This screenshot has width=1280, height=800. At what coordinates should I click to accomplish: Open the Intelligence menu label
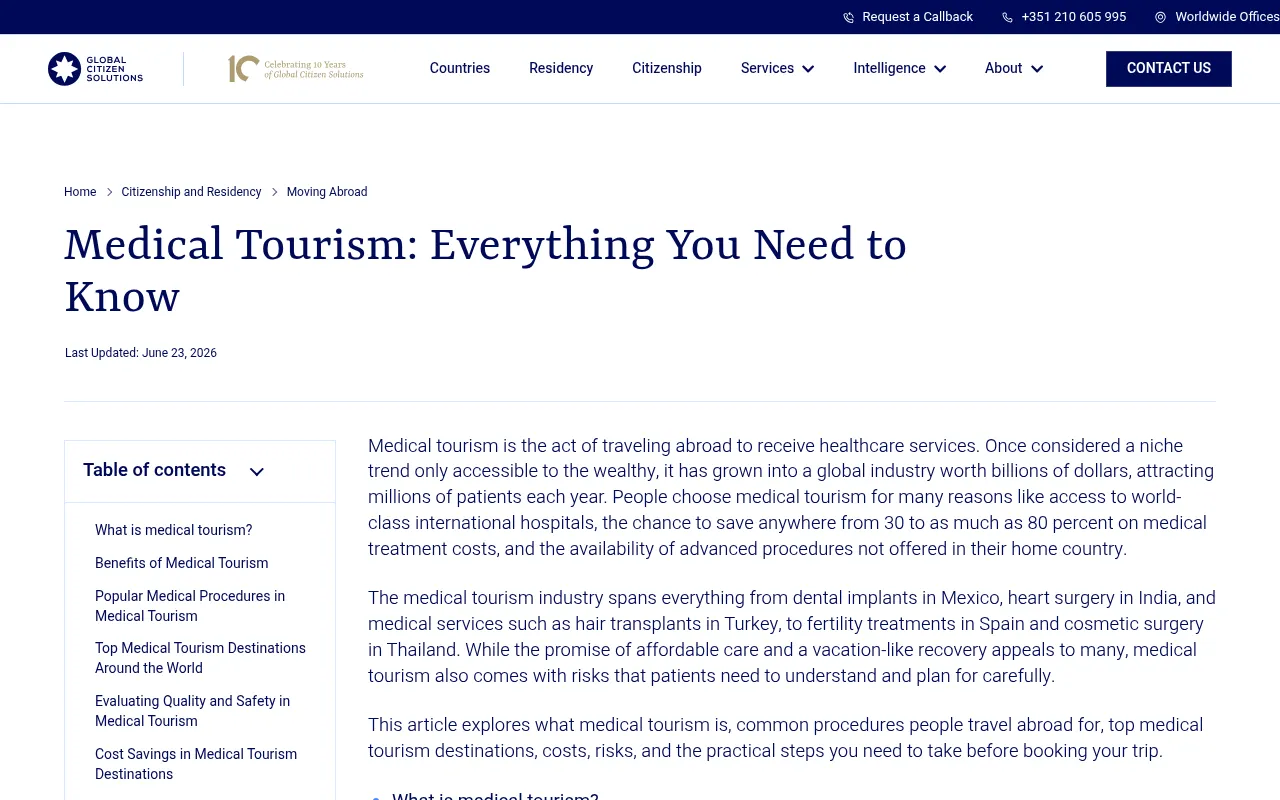click(x=889, y=68)
